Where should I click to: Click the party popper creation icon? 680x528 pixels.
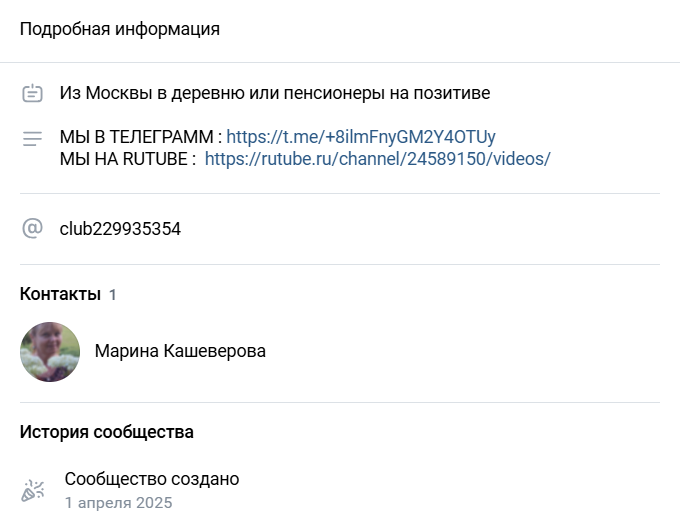[32, 490]
